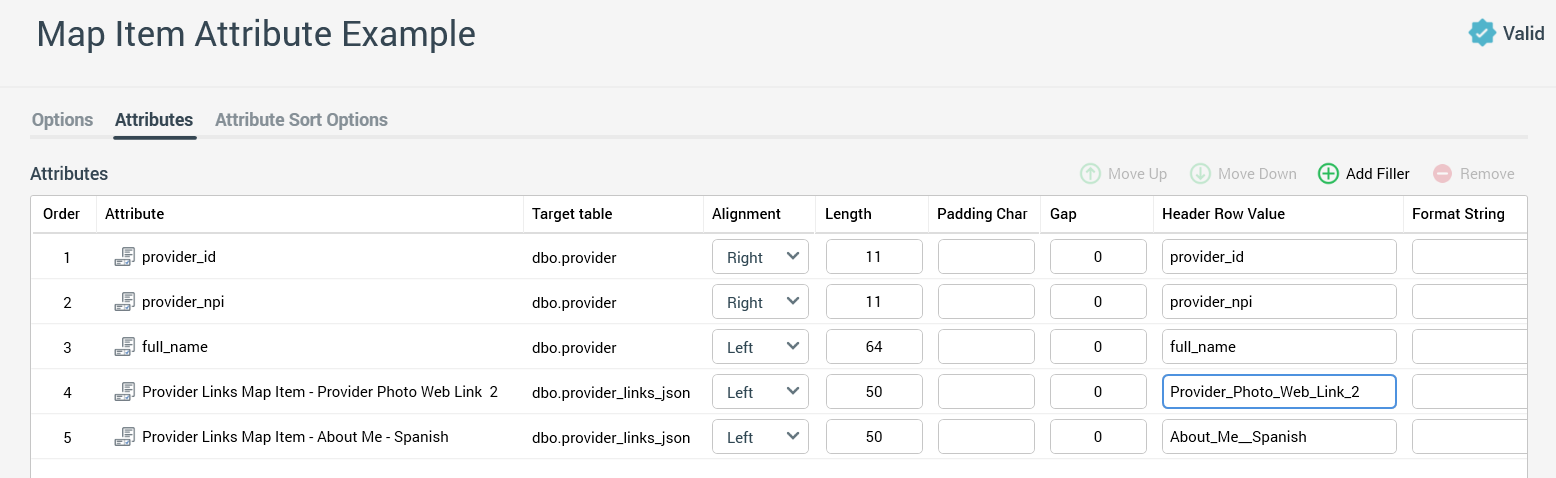1556x478 pixels.
Task: Click the Length field for provider_npi
Action: click(874, 302)
